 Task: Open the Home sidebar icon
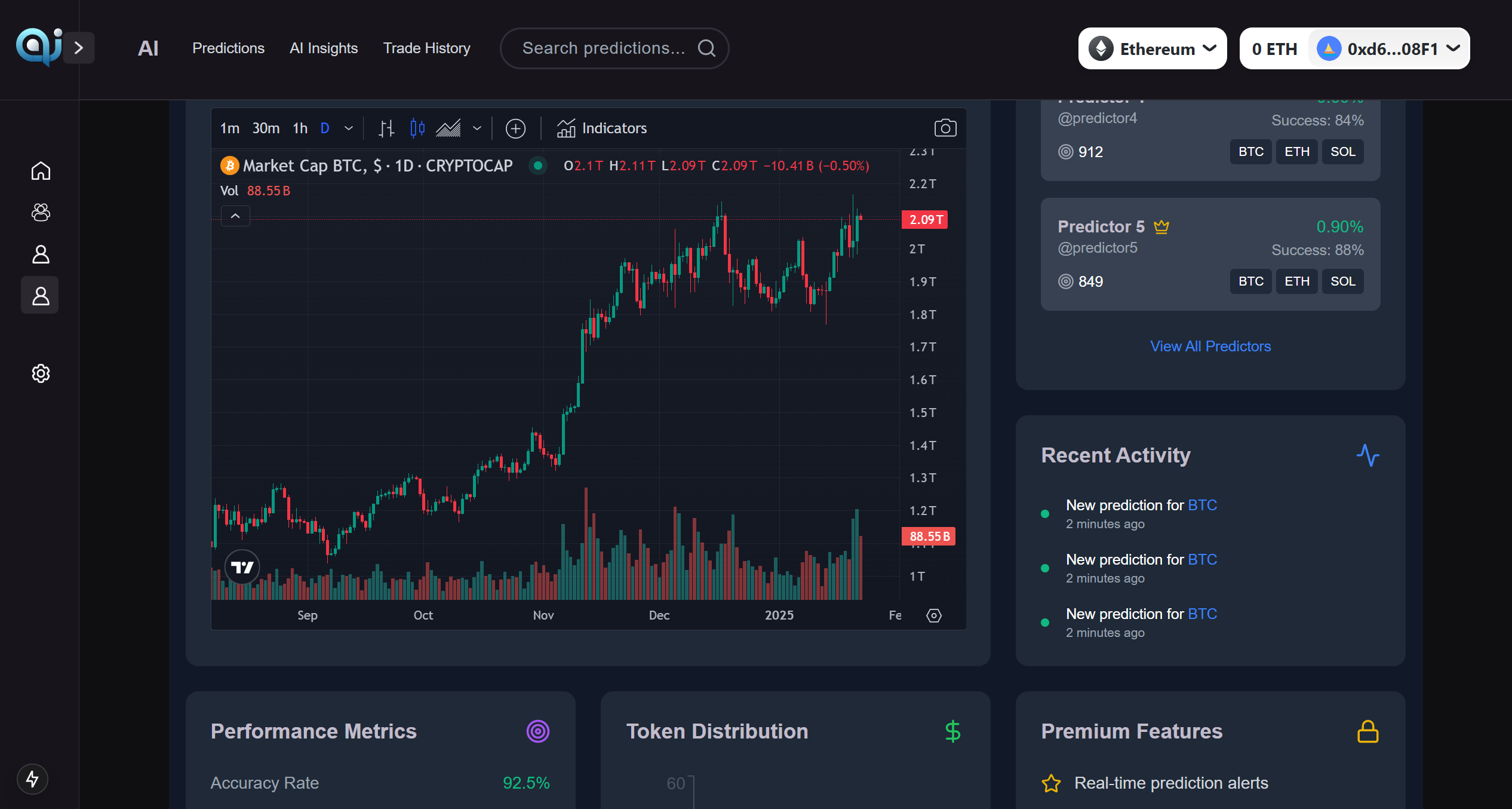pyautogui.click(x=41, y=171)
